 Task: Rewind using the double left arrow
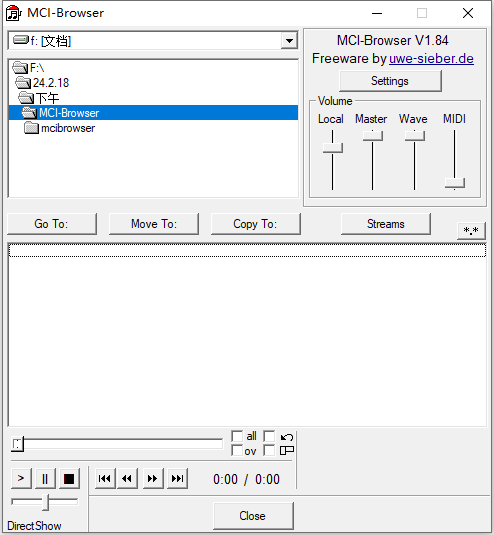127,478
